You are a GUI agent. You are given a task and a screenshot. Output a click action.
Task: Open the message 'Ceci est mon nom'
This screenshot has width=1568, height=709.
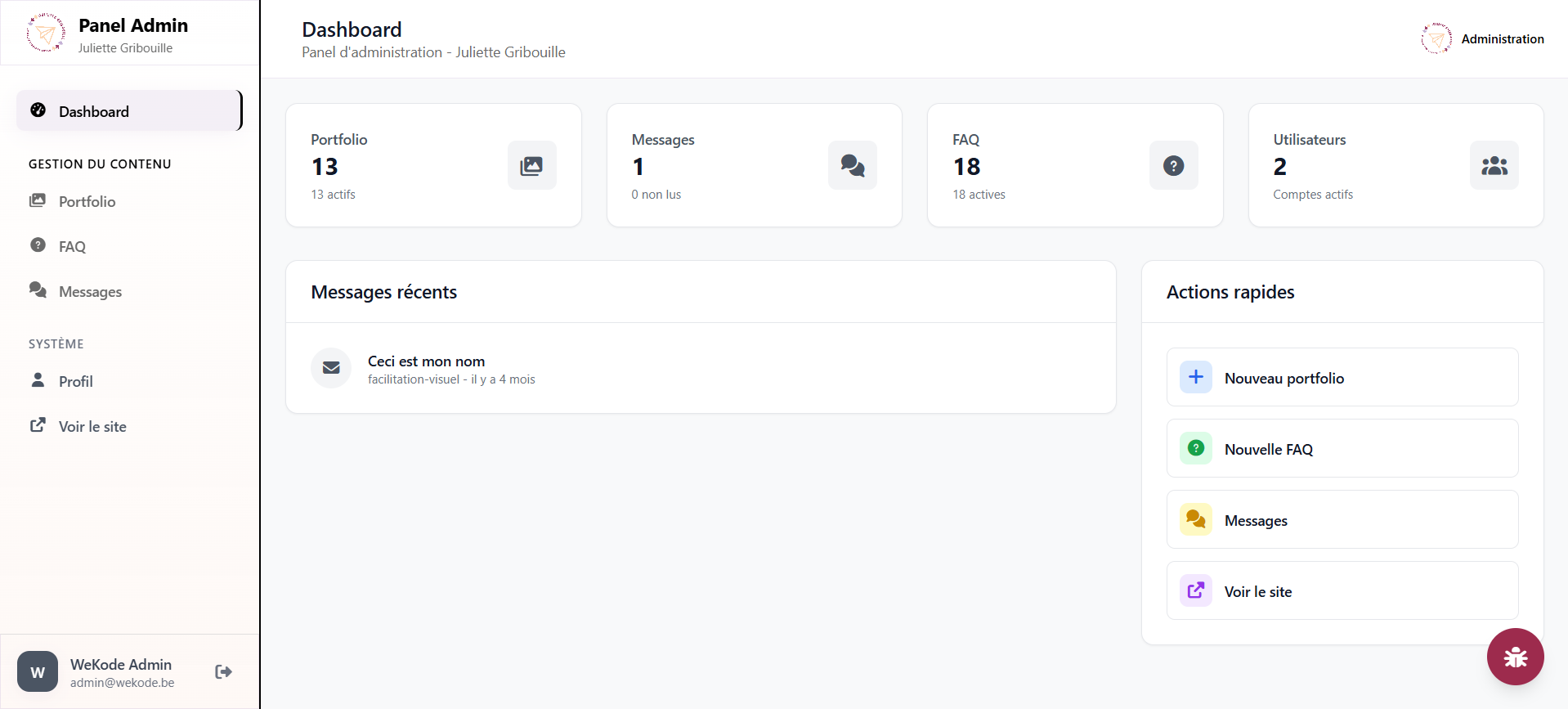click(426, 361)
